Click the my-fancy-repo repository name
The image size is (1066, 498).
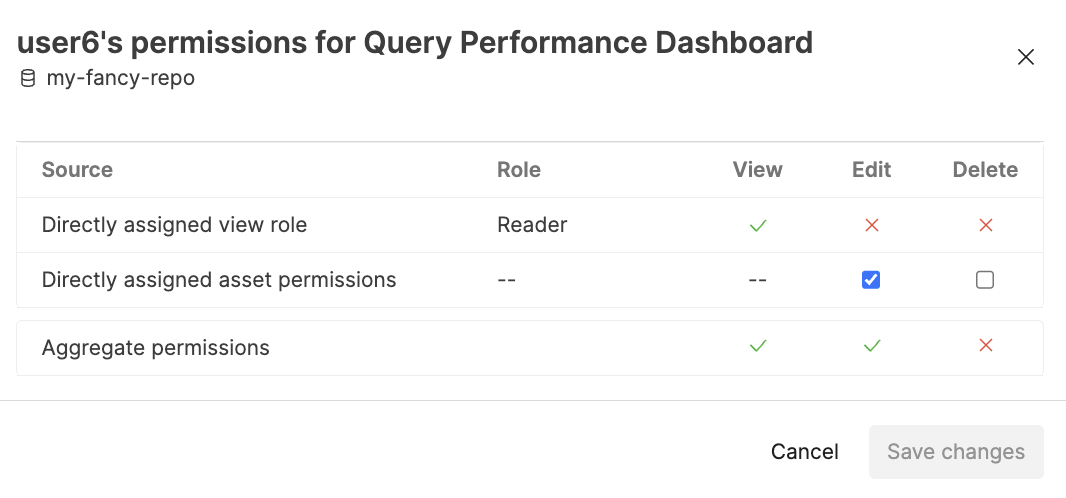click(120, 78)
